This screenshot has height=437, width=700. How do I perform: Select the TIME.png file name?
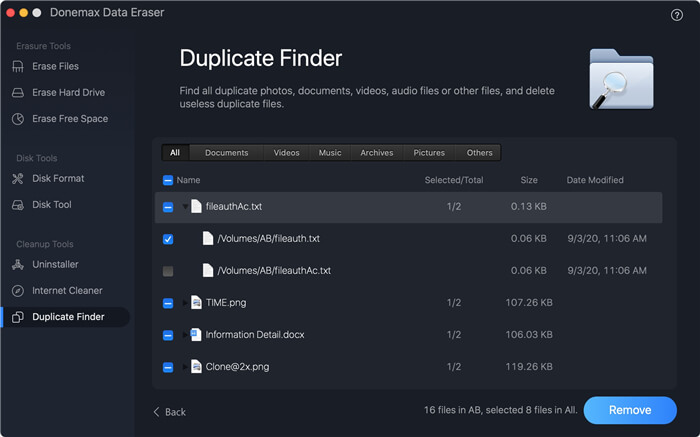(226, 303)
